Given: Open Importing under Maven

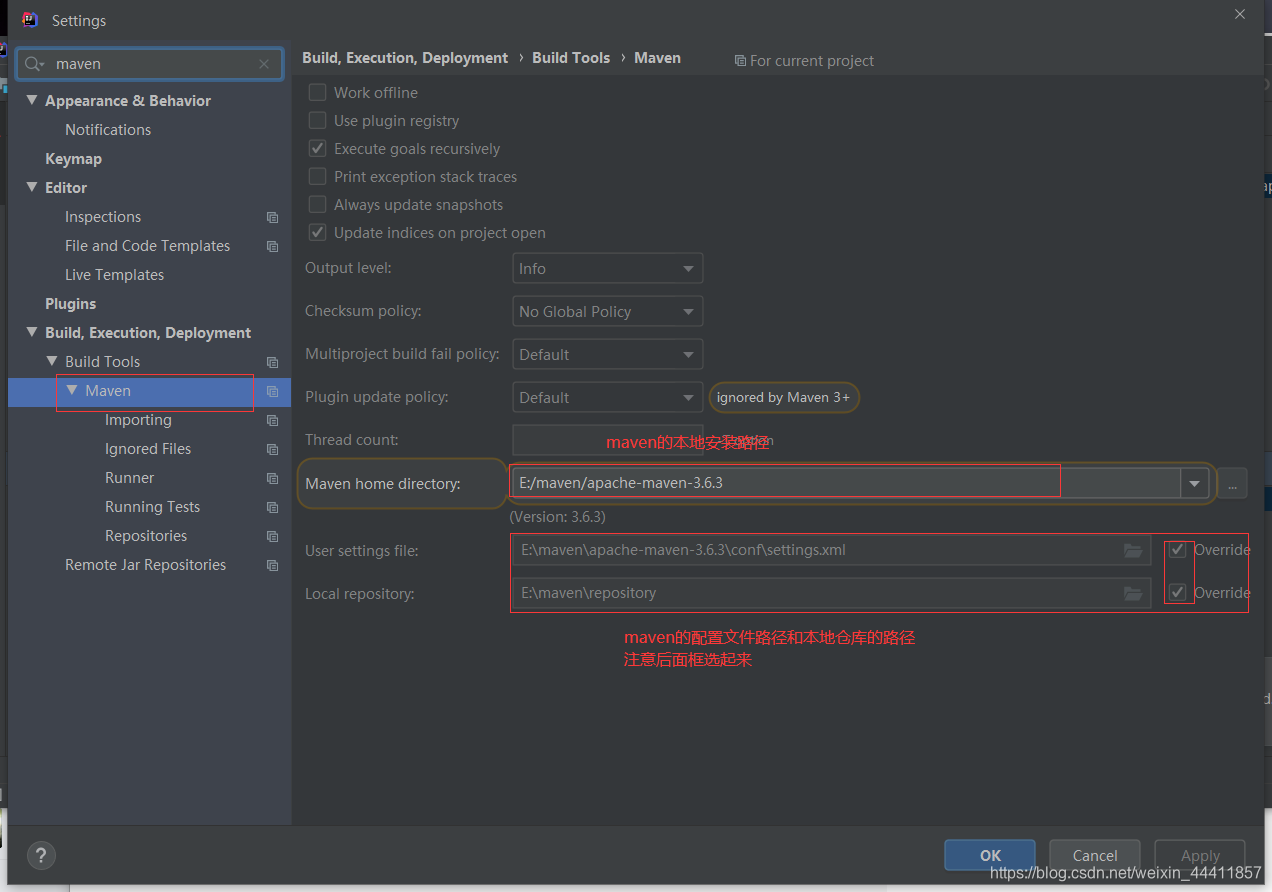Looking at the screenshot, I should click(x=138, y=420).
